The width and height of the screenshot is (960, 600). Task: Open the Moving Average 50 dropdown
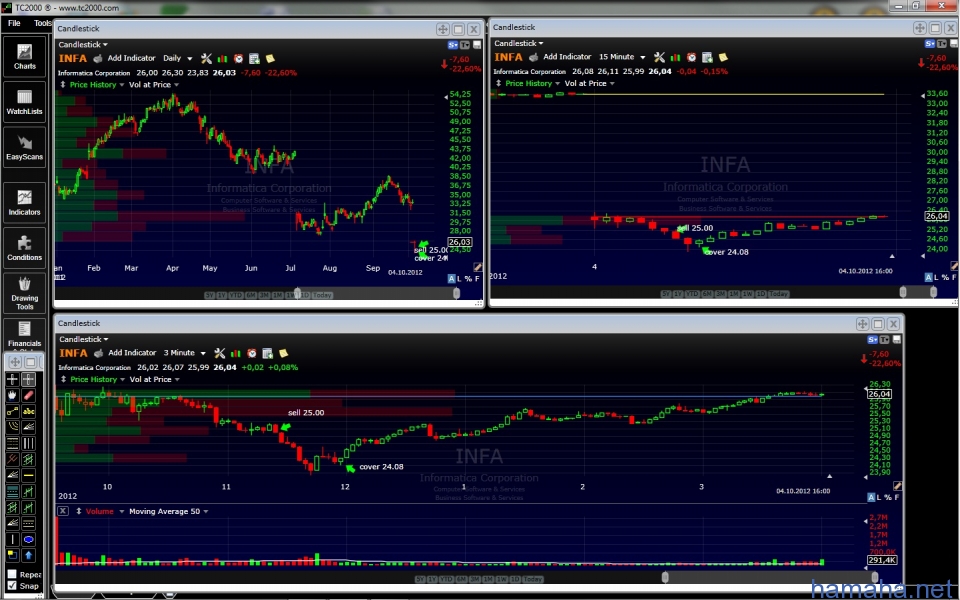tap(168, 511)
